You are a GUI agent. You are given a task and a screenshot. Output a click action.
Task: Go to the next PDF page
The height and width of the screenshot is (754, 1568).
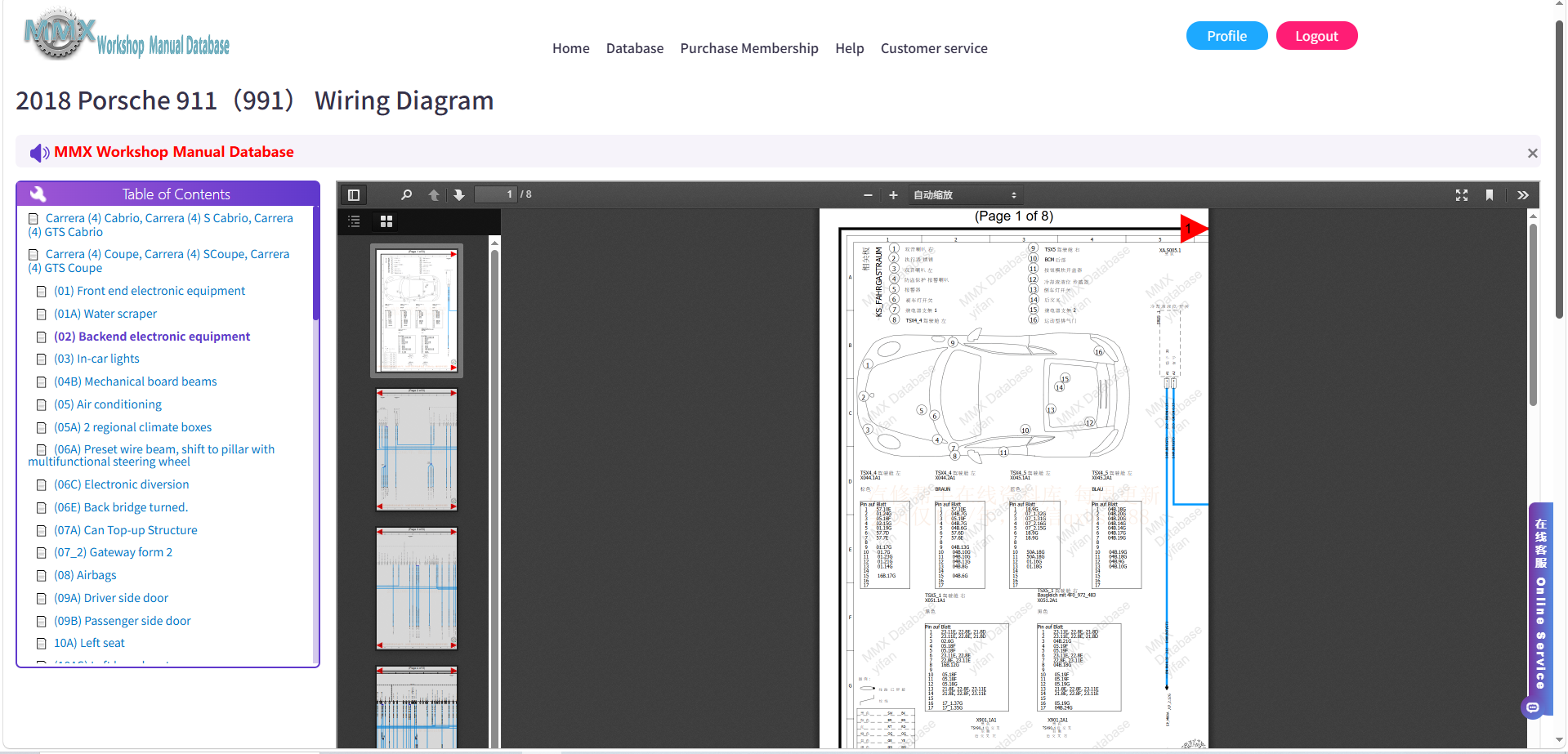pyautogui.click(x=459, y=195)
